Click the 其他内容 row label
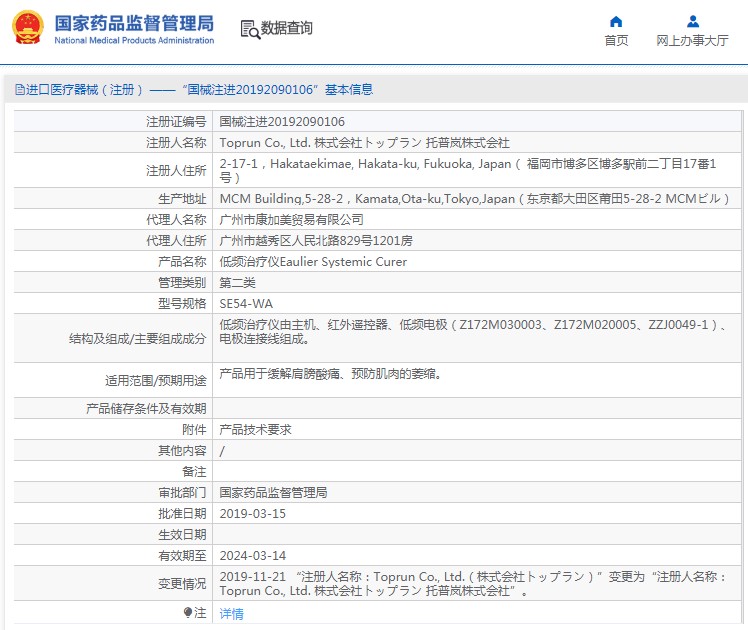This screenshot has height=630, width=748. 182,451
